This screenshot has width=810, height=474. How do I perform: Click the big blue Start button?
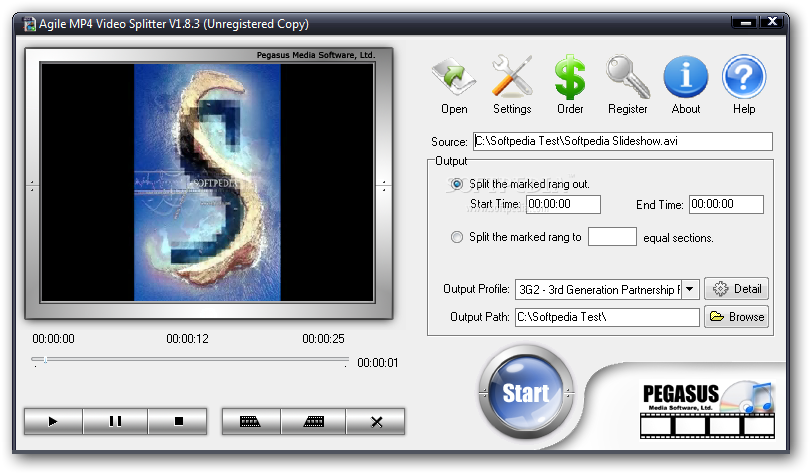click(526, 393)
